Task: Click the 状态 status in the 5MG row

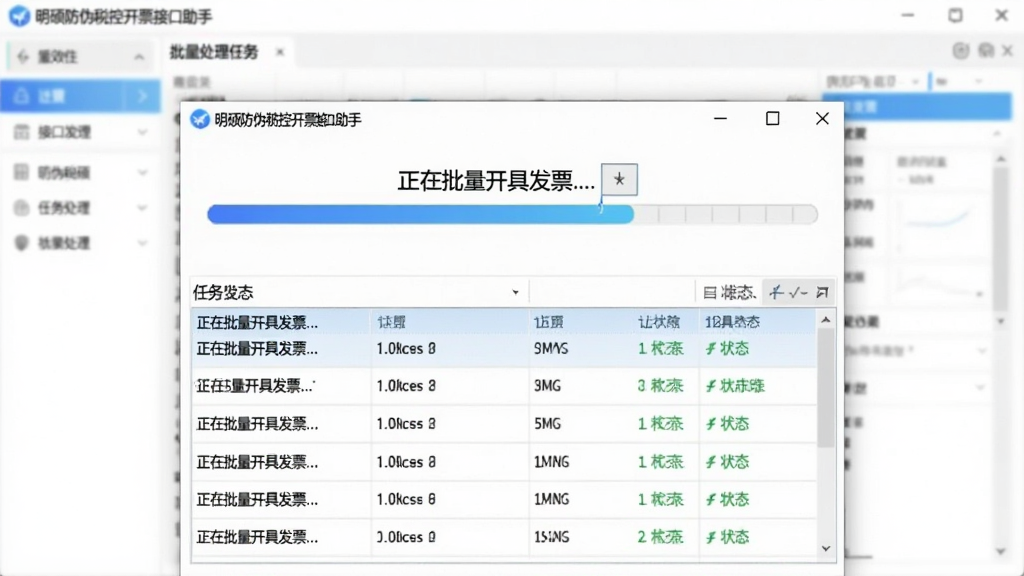Action: pos(734,424)
